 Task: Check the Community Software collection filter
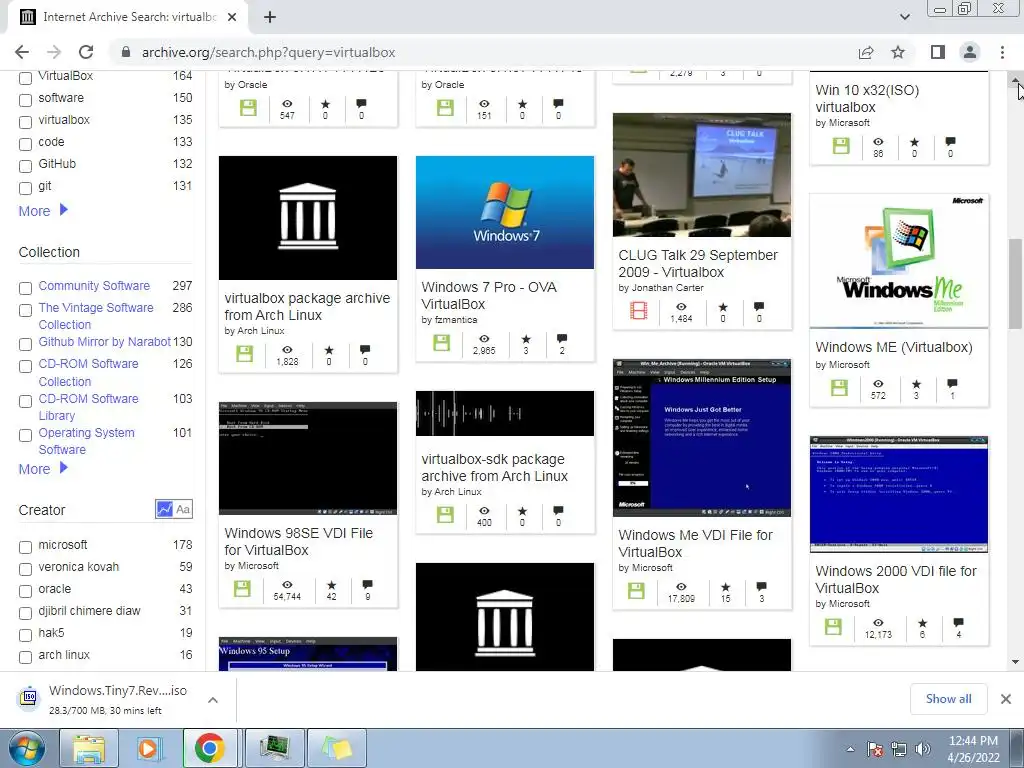click(25, 288)
